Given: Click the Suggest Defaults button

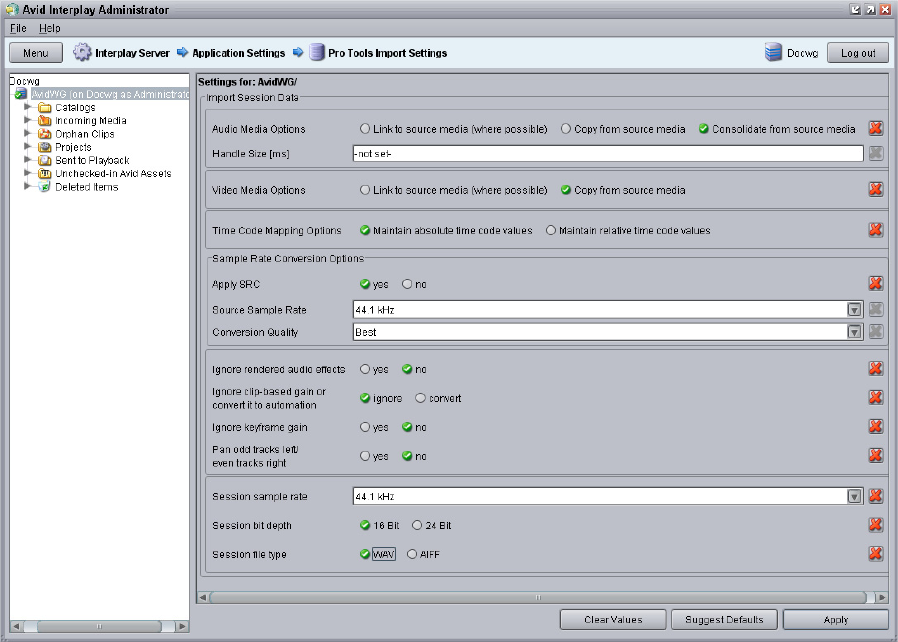Looking at the screenshot, I should click(x=724, y=620).
